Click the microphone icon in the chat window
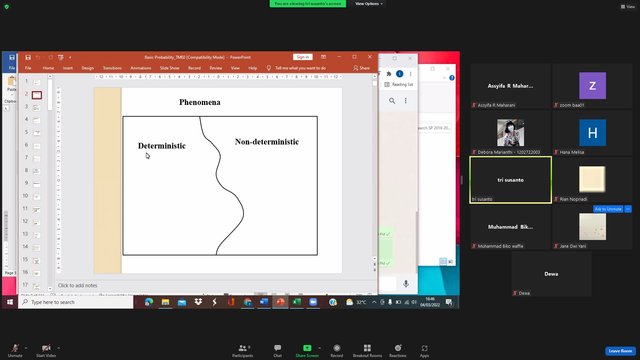Image resolution: width=640 pixels, height=360 pixels. coord(406,284)
